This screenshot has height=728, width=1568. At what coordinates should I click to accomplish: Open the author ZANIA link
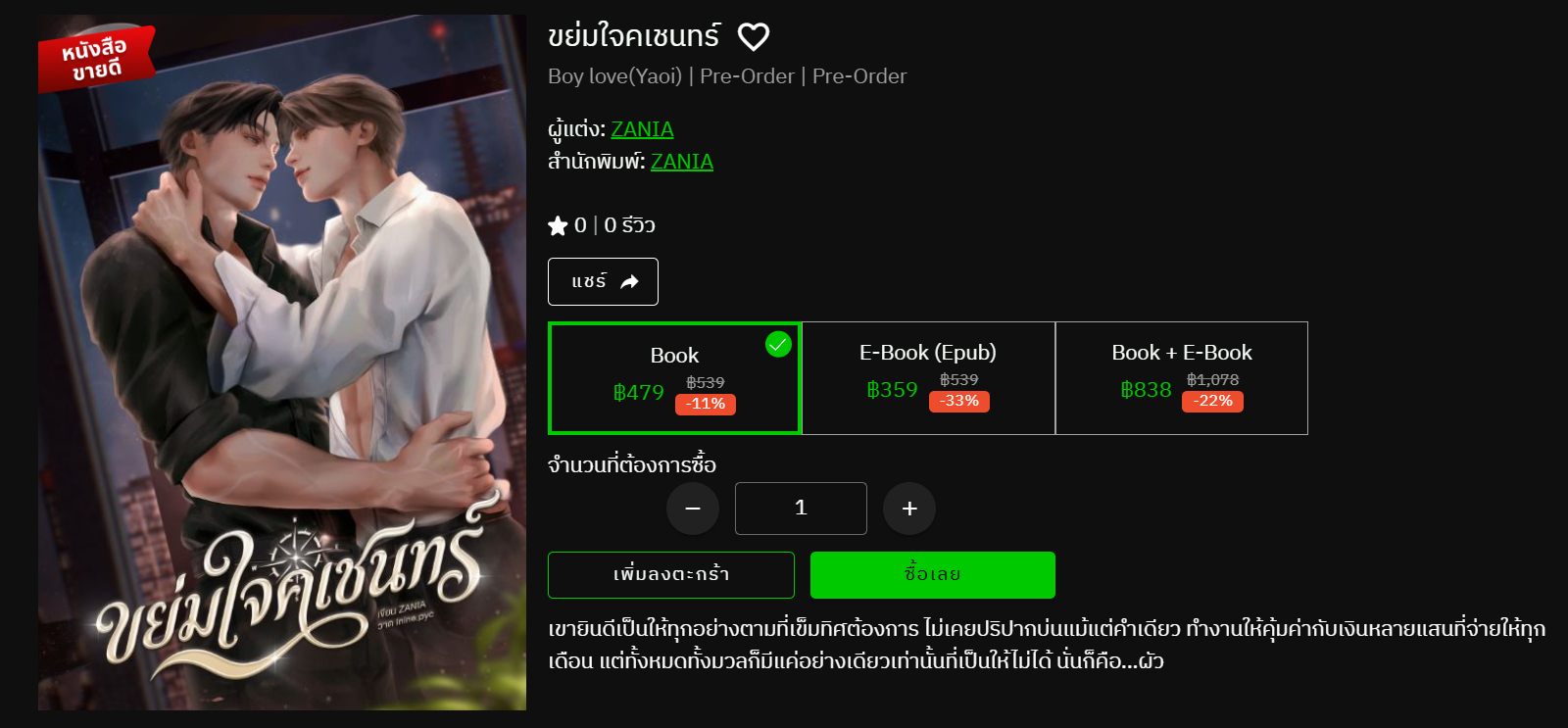tap(642, 129)
